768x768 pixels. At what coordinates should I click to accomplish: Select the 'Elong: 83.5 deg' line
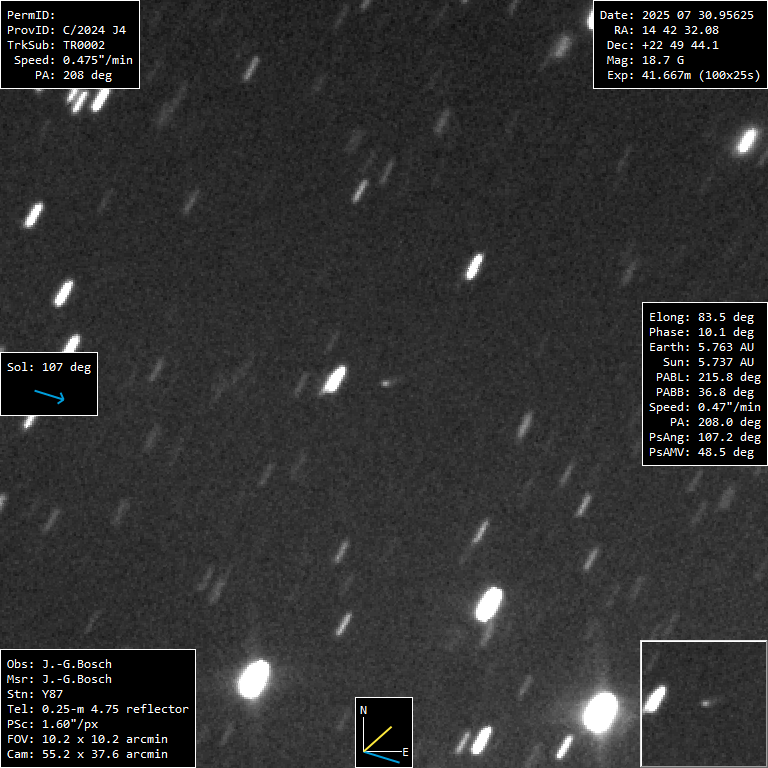[x=701, y=317]
